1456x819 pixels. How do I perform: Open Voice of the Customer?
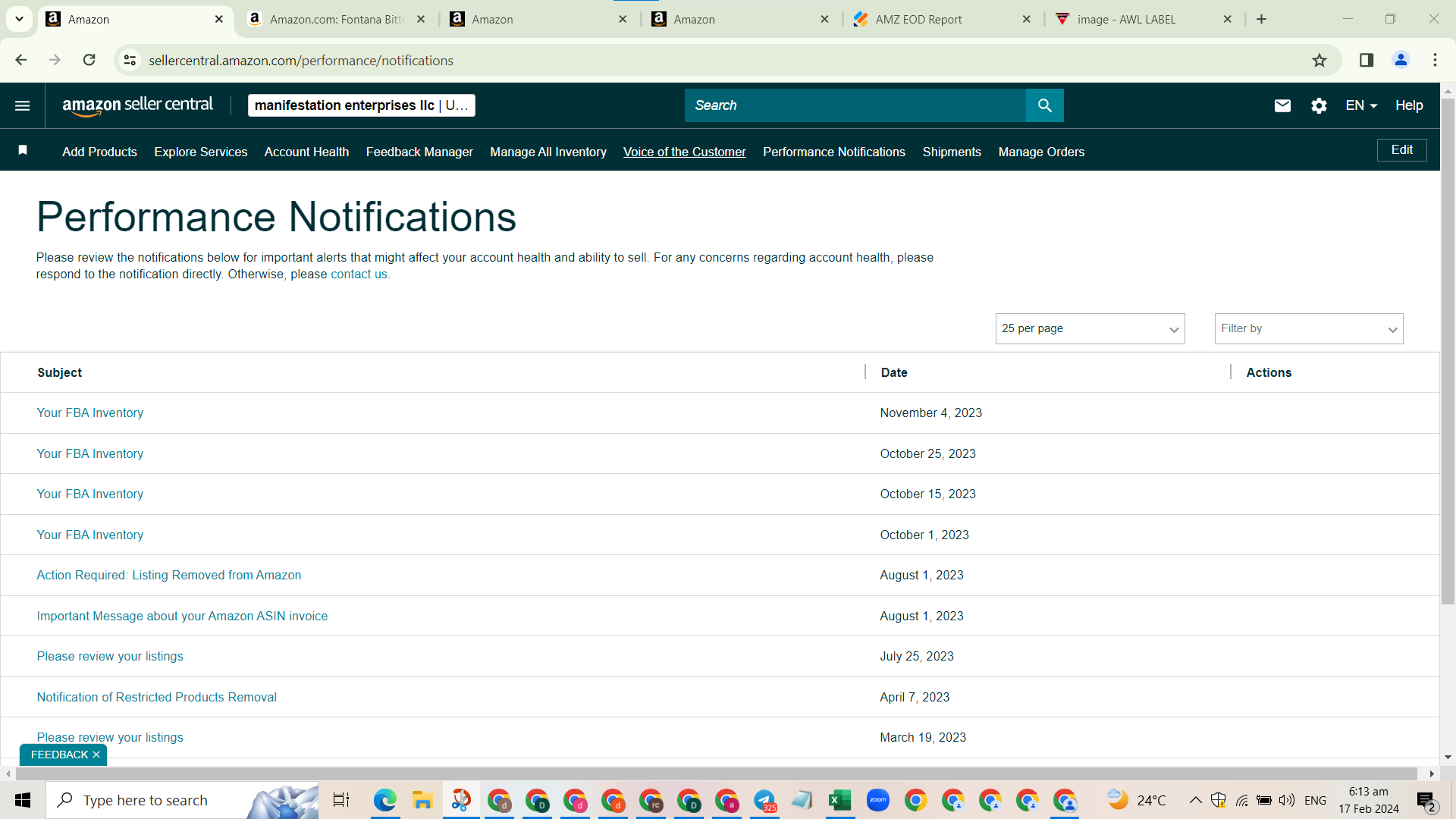tap(684, 152)
